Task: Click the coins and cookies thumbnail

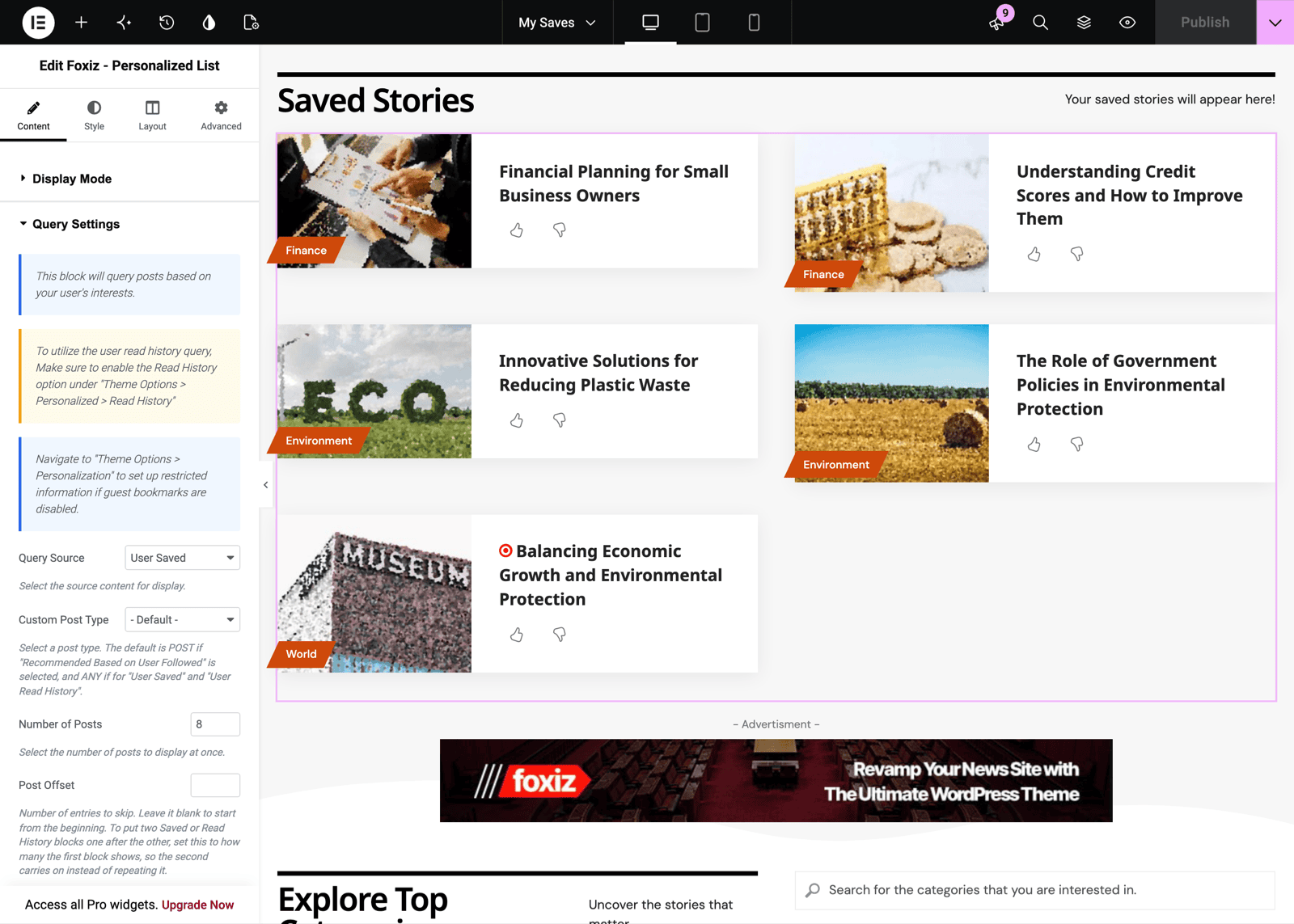Action: 891,213
